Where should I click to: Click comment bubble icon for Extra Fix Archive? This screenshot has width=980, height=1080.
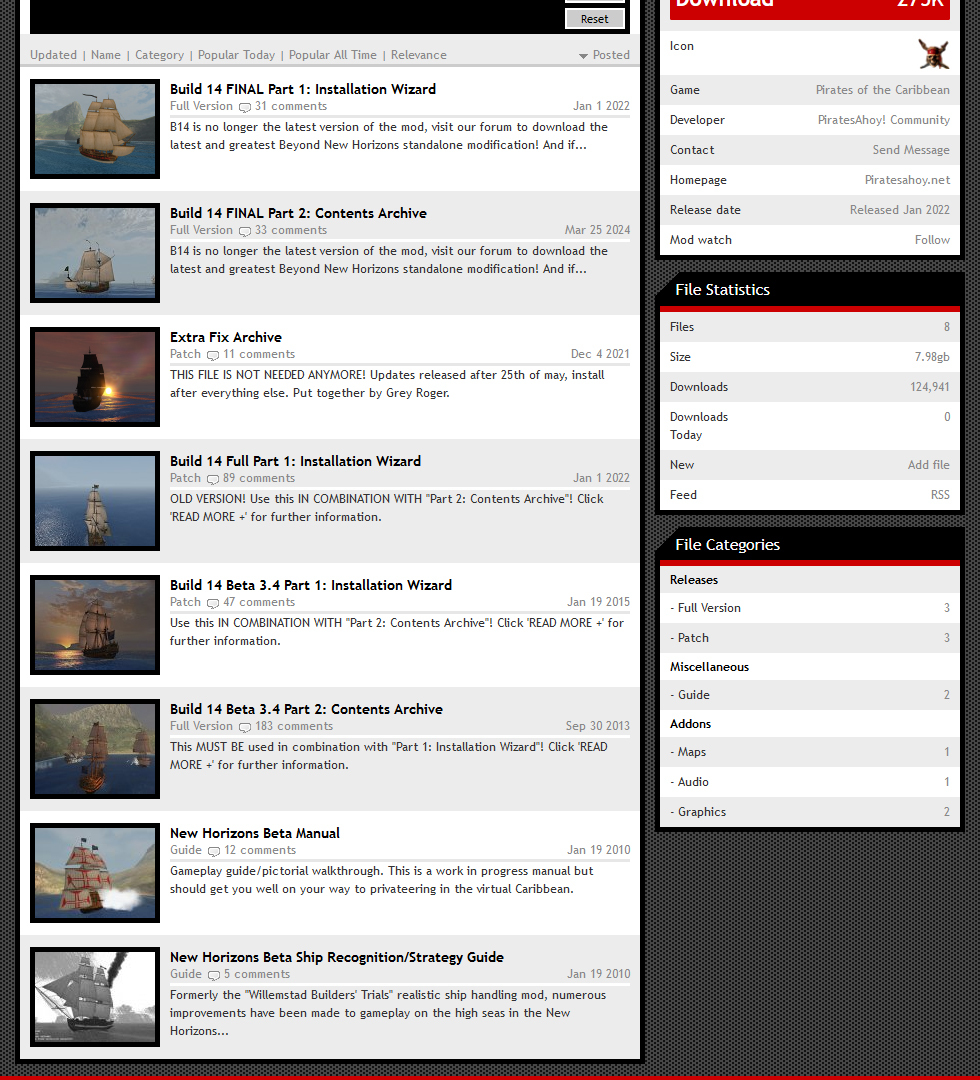(213, 355)
